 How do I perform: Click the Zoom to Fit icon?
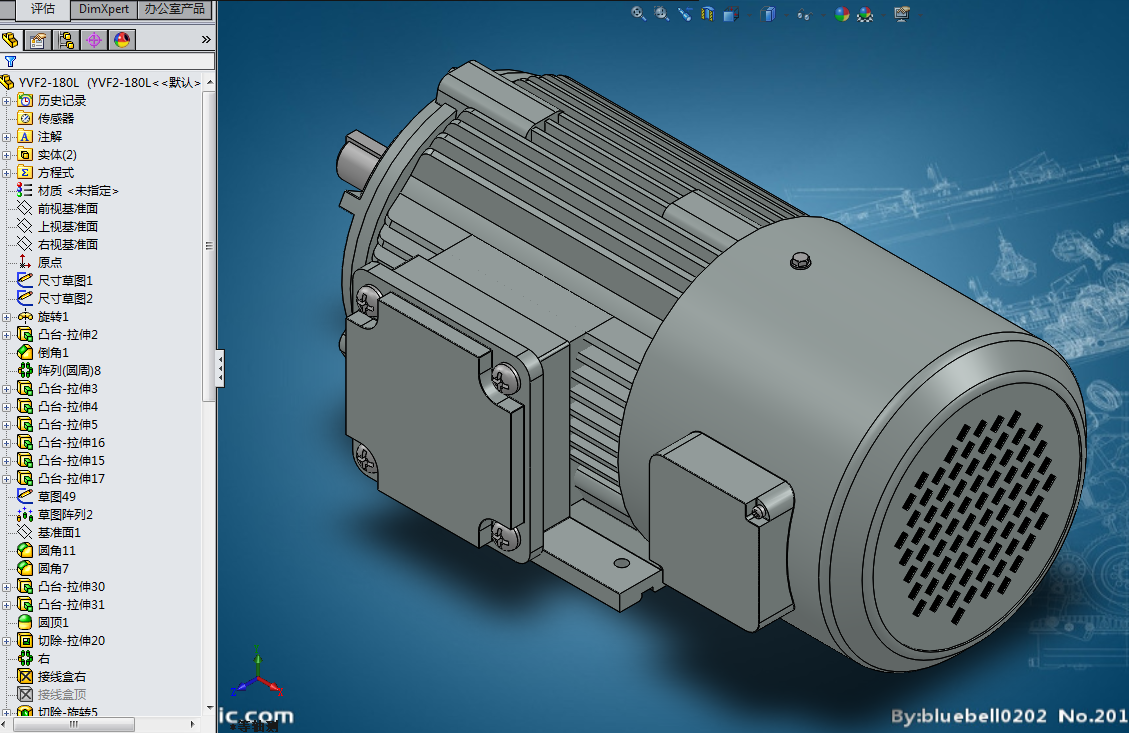[x=638, y=14]
